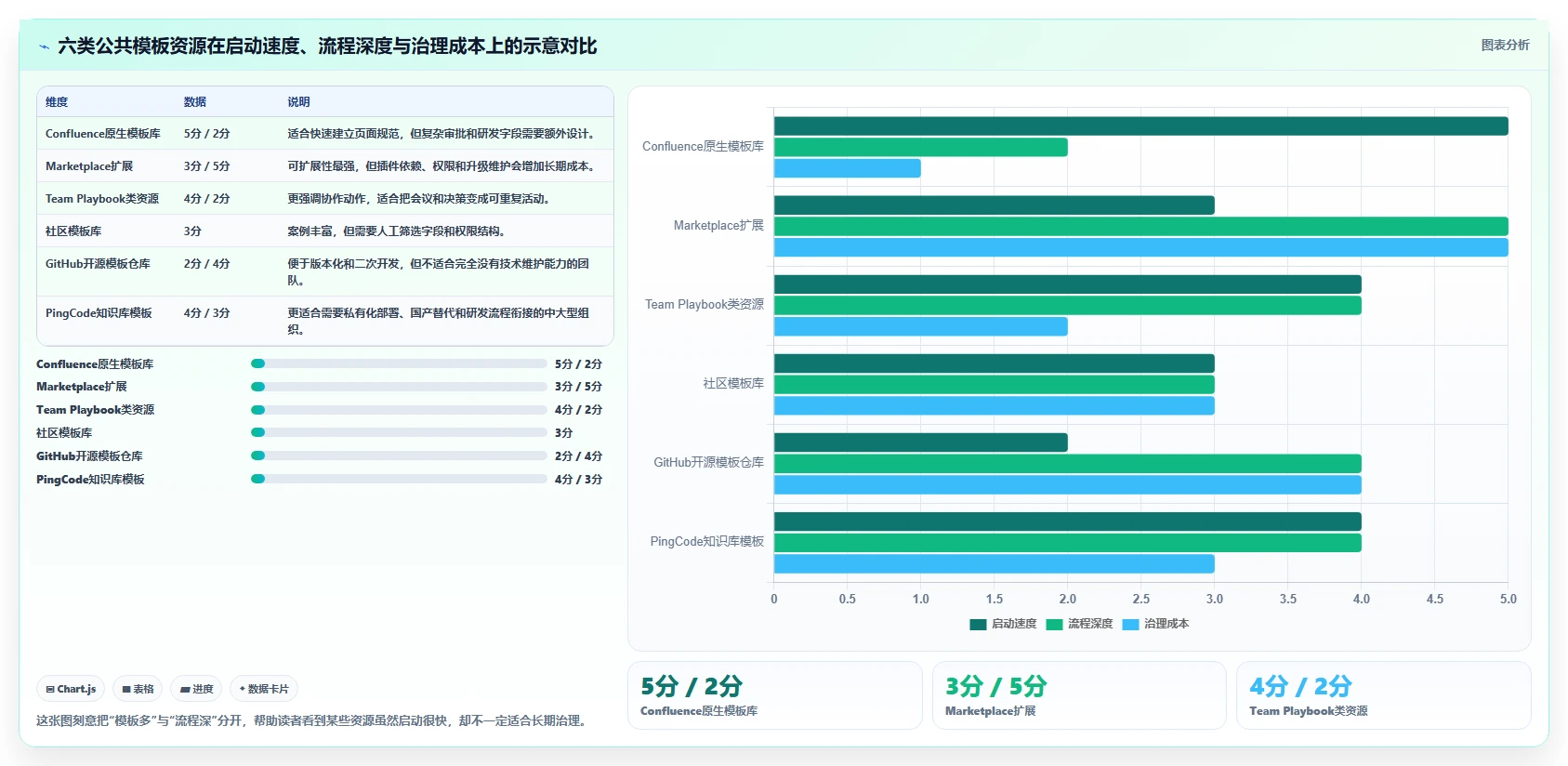Click the 2分 / 4分 table data cell
Image resolution: width=1568 pixels, height=766 pixels.
click(206, 264)
